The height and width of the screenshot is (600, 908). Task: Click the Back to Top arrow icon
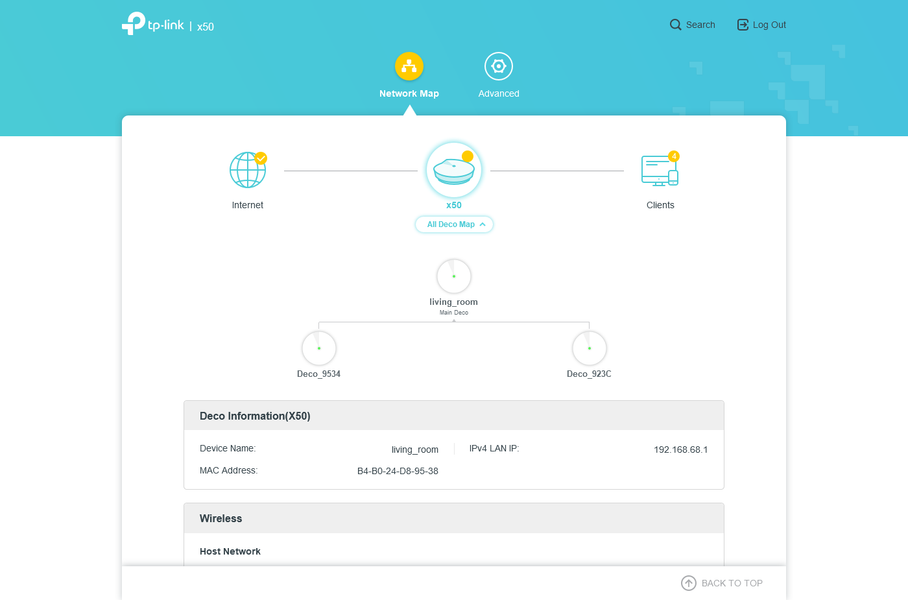[x=689, y=583]
